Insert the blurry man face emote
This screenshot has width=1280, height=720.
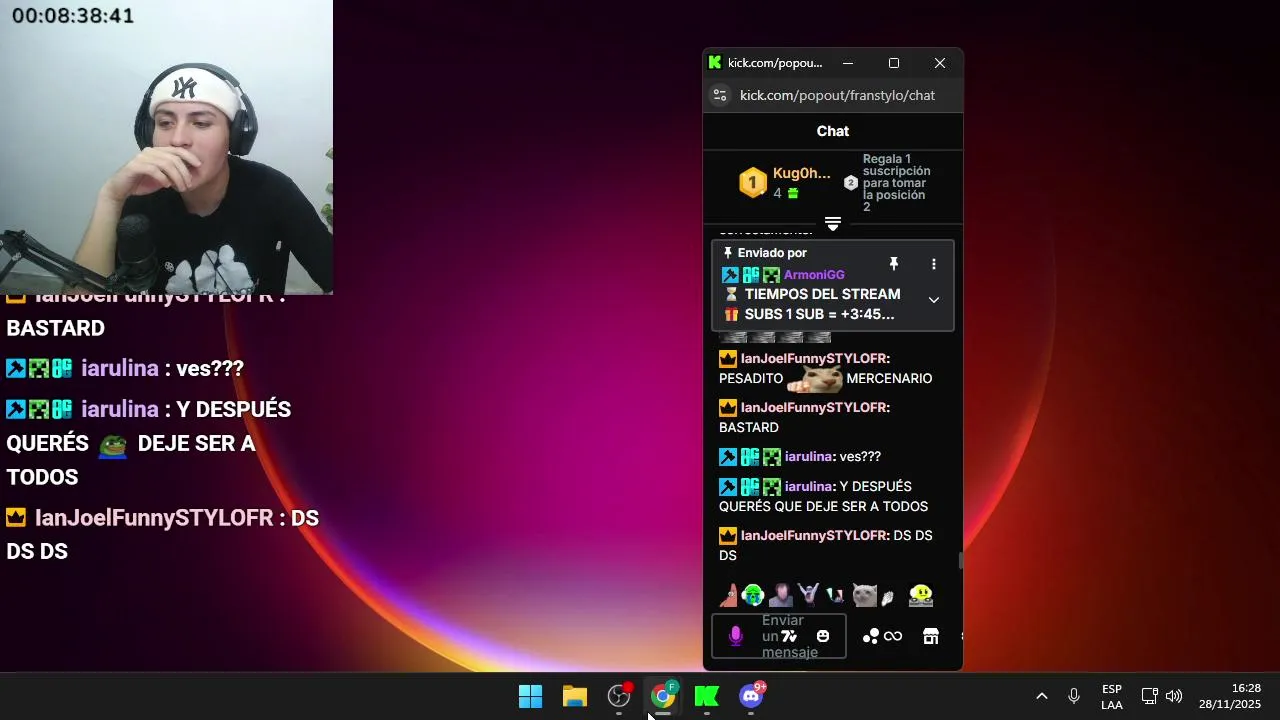click(780, 596)
